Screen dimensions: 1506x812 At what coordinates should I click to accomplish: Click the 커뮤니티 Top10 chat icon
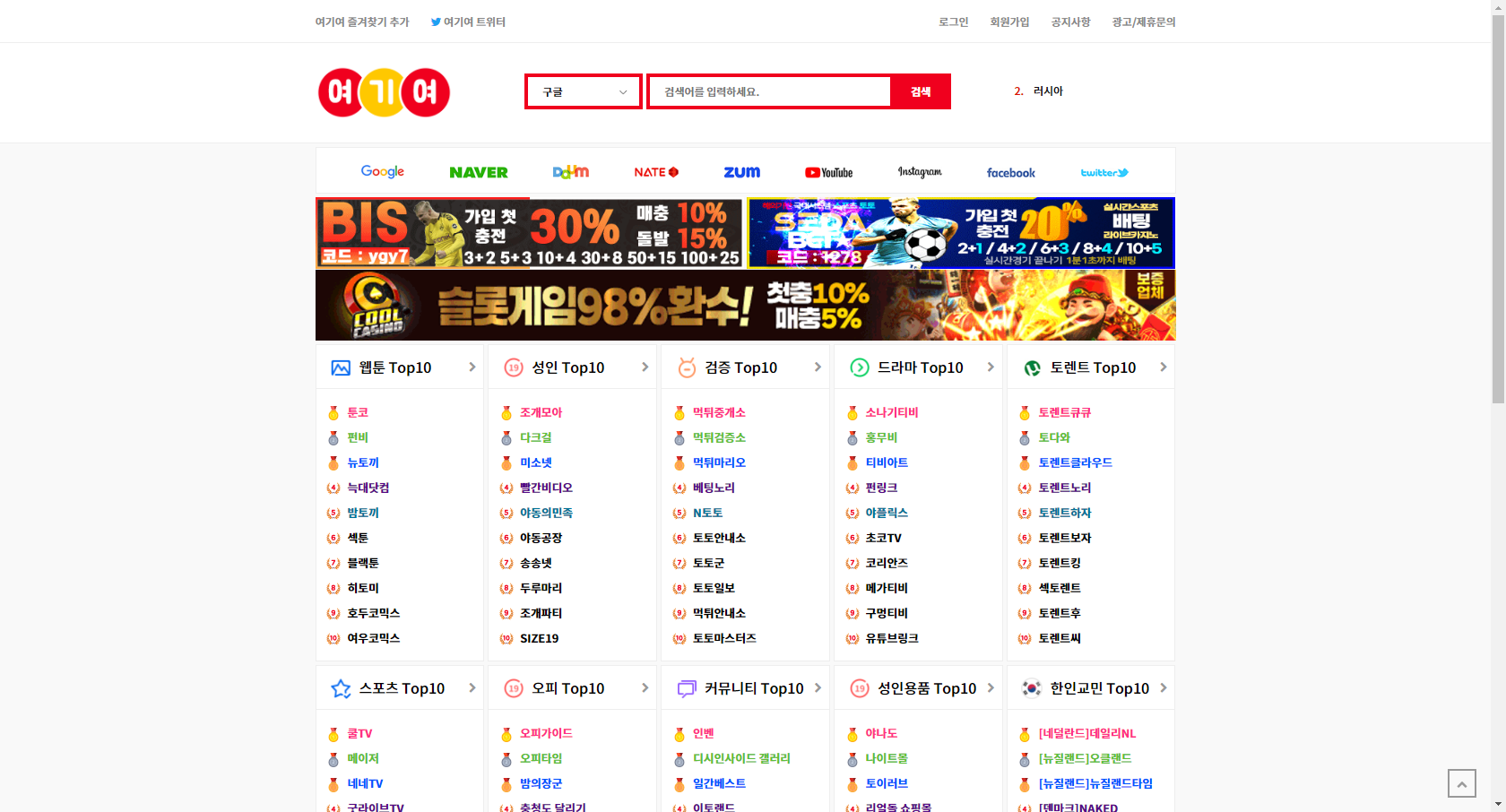tap(687, 688)
